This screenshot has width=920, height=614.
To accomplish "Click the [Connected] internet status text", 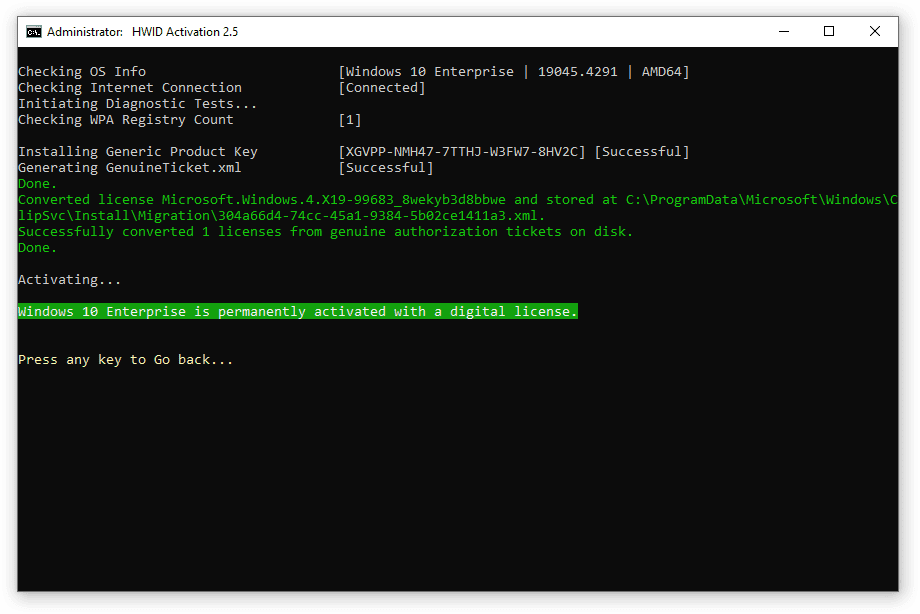I will [381, 88].
